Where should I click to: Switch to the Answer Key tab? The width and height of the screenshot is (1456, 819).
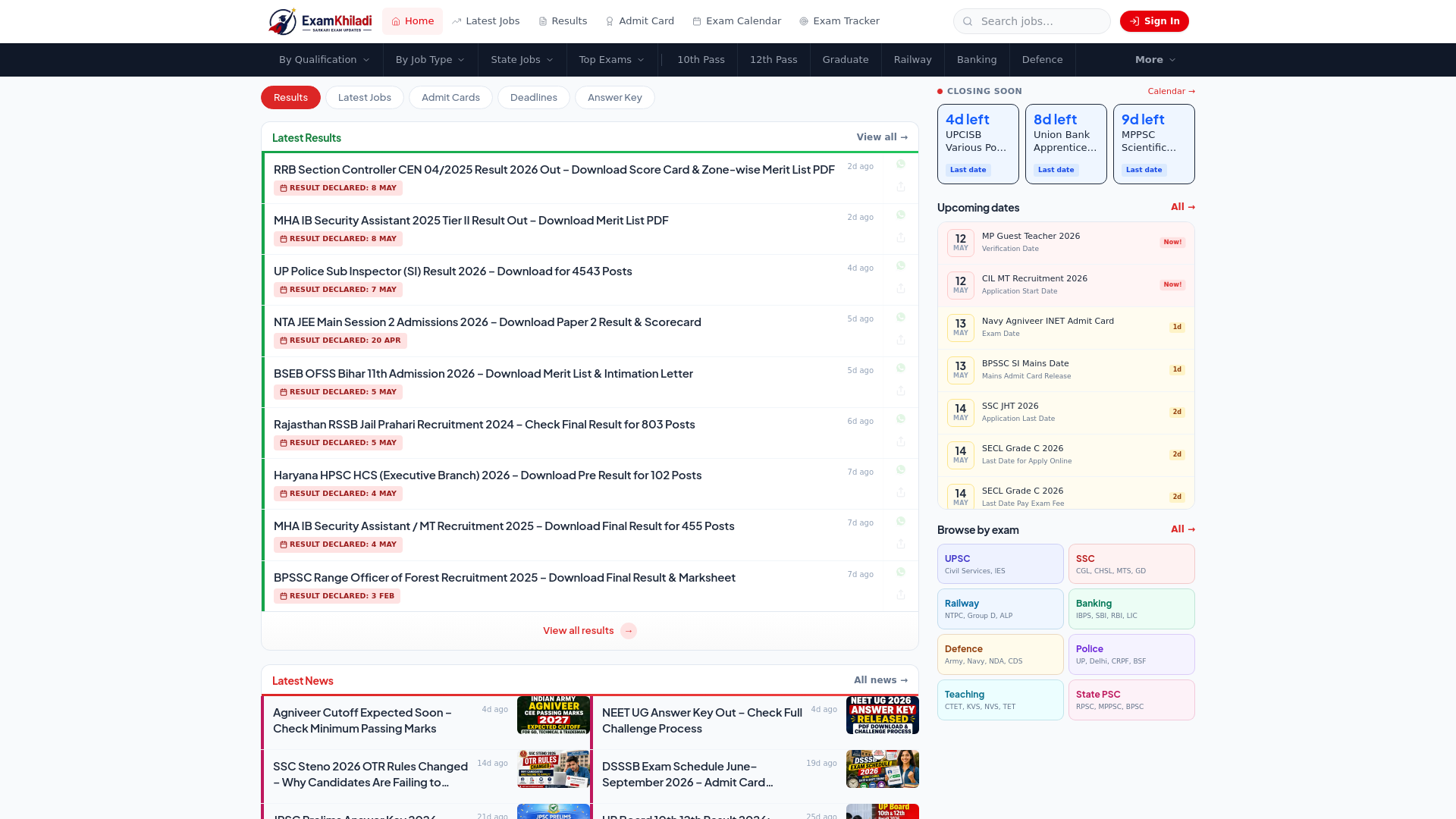(615, 98)
